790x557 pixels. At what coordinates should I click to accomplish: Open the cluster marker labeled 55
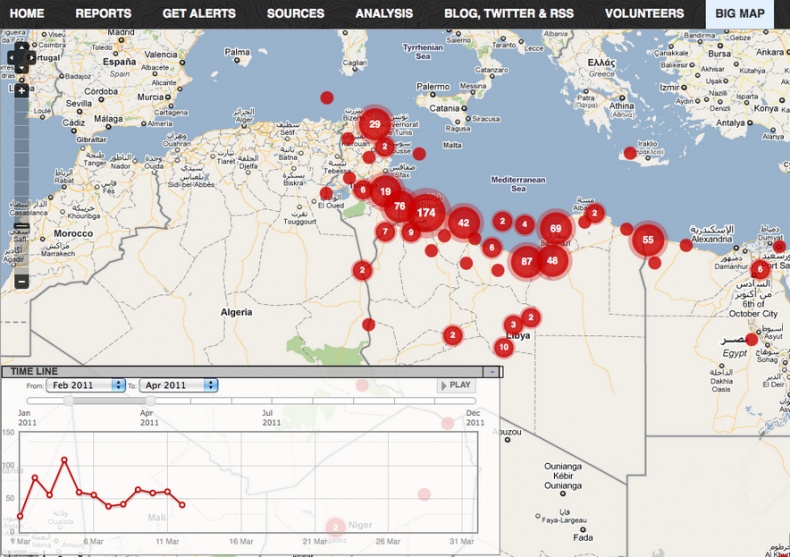648,240
